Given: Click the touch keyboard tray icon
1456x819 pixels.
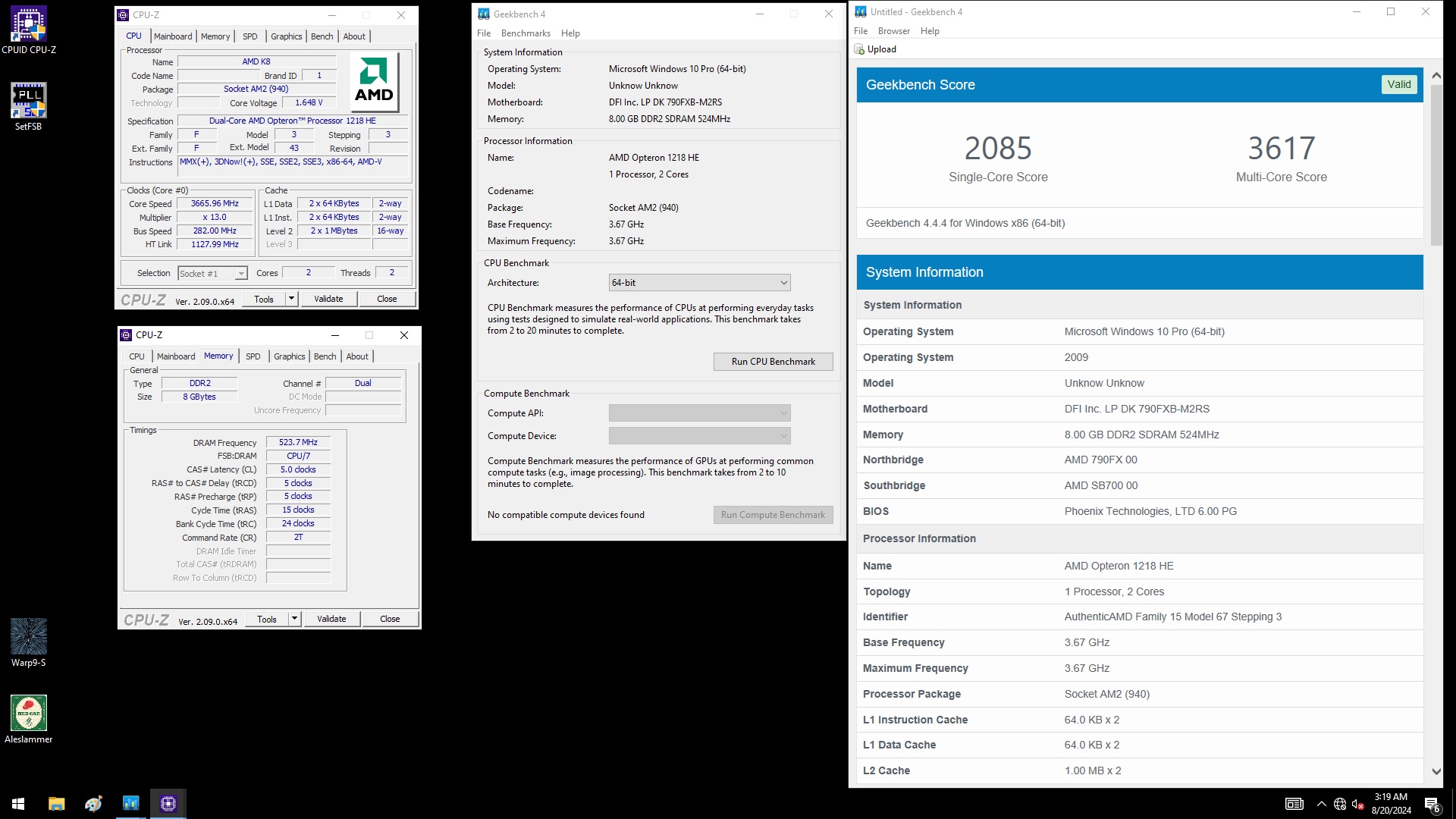Looking at the screenshot, I should point(1294,804).
